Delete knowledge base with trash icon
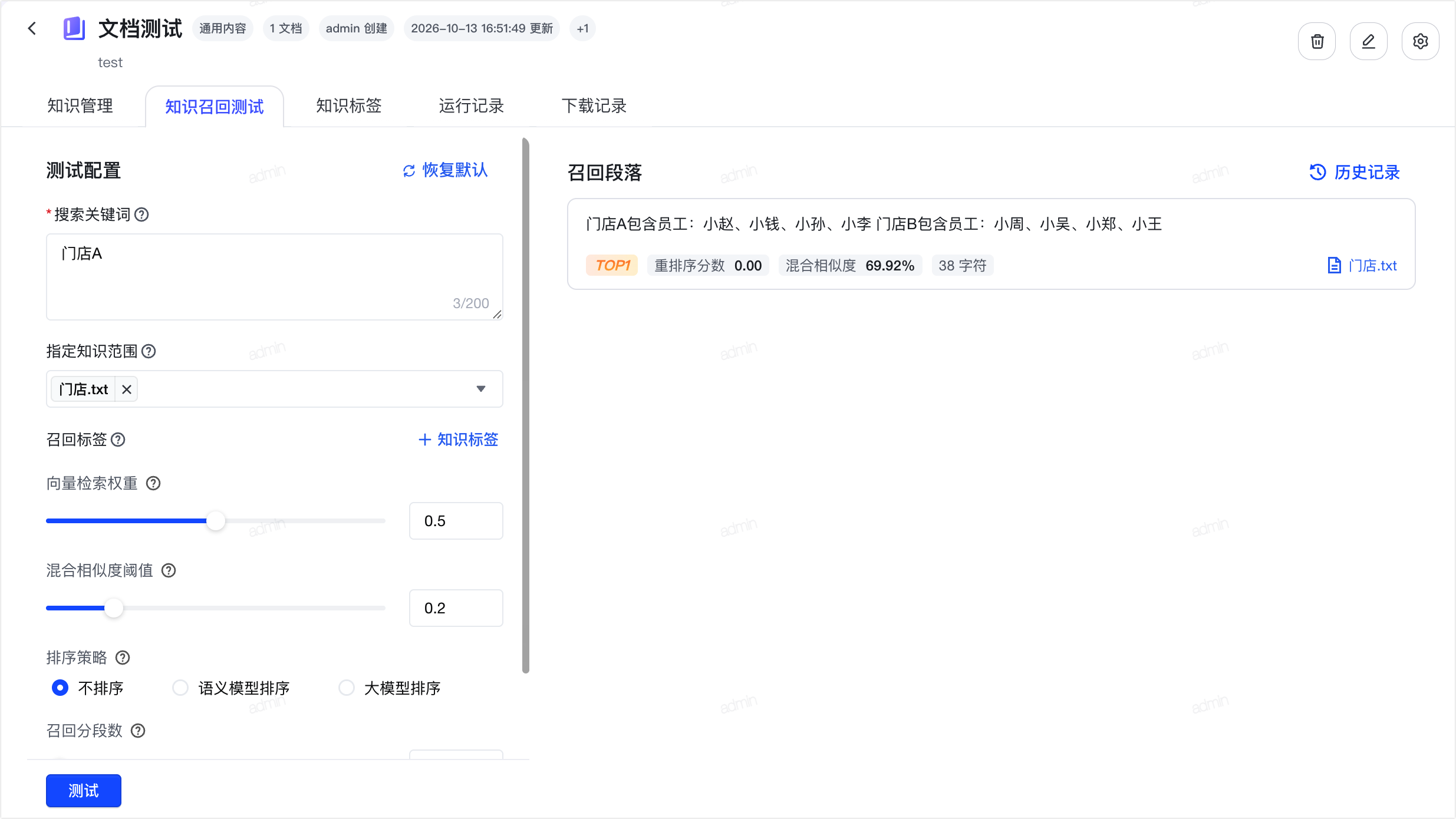 [1317, 41]
